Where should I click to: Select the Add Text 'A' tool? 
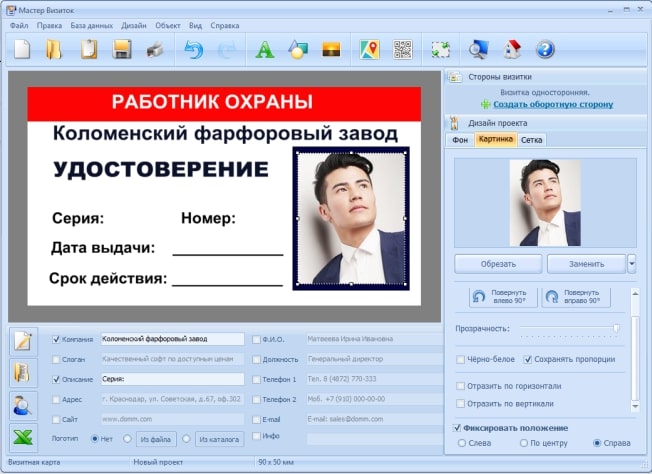pos(265,48)
